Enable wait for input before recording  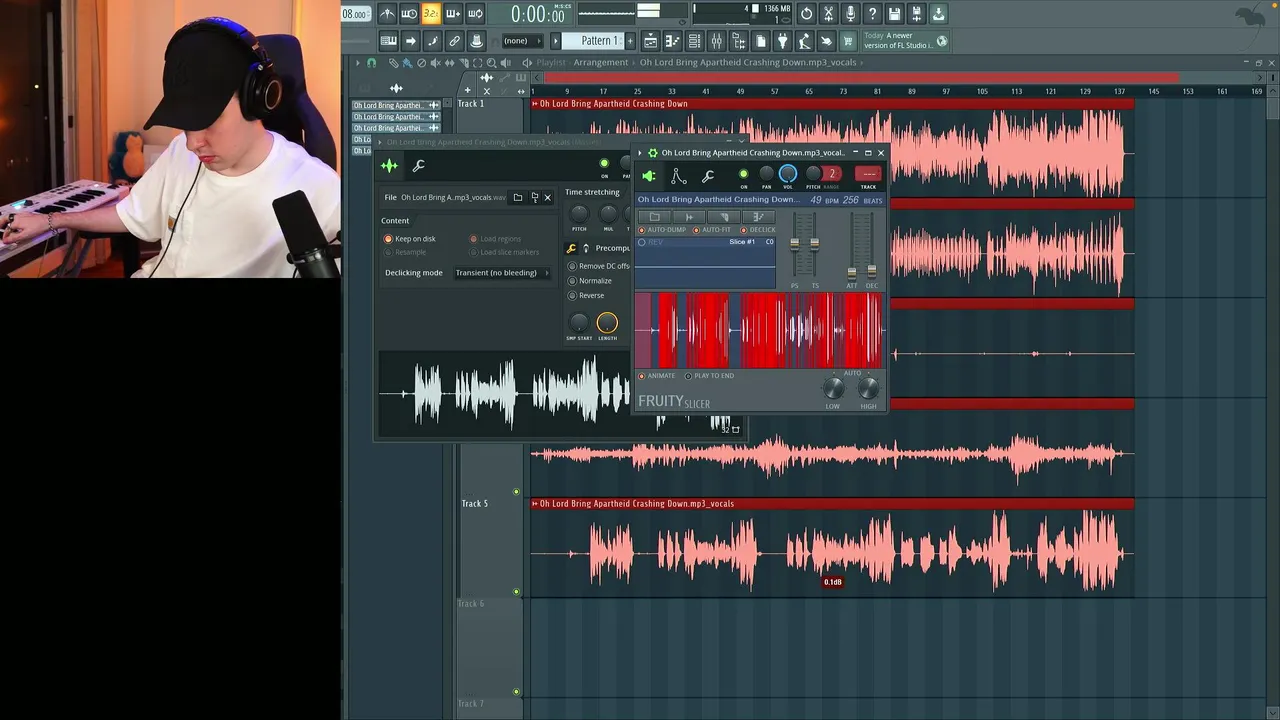410,14
